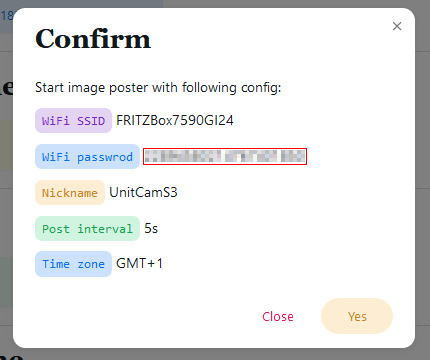Click the blurred WiFi password value

pos(225,156)
